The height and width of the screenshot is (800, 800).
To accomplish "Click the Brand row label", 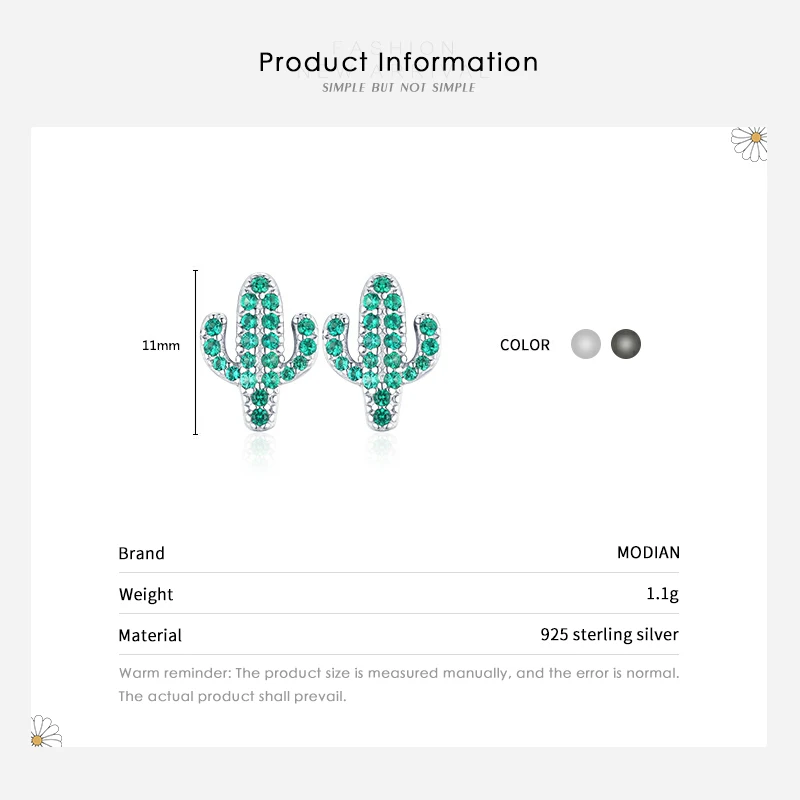I will point(141,553).
